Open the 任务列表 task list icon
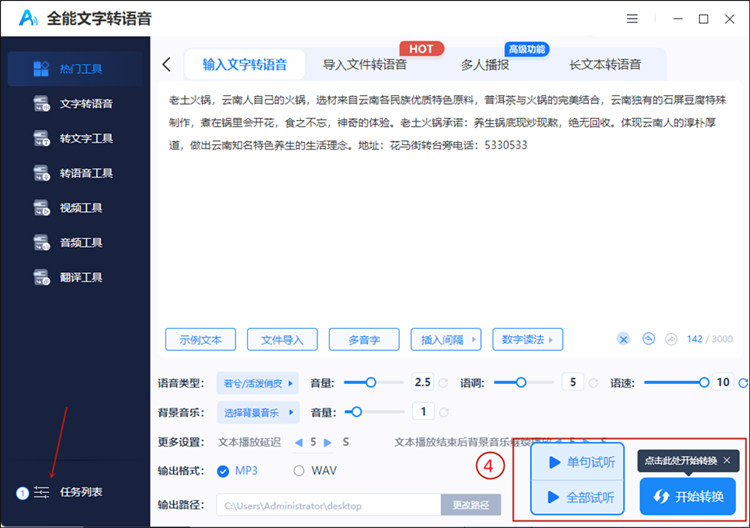 tap(41, 492)
